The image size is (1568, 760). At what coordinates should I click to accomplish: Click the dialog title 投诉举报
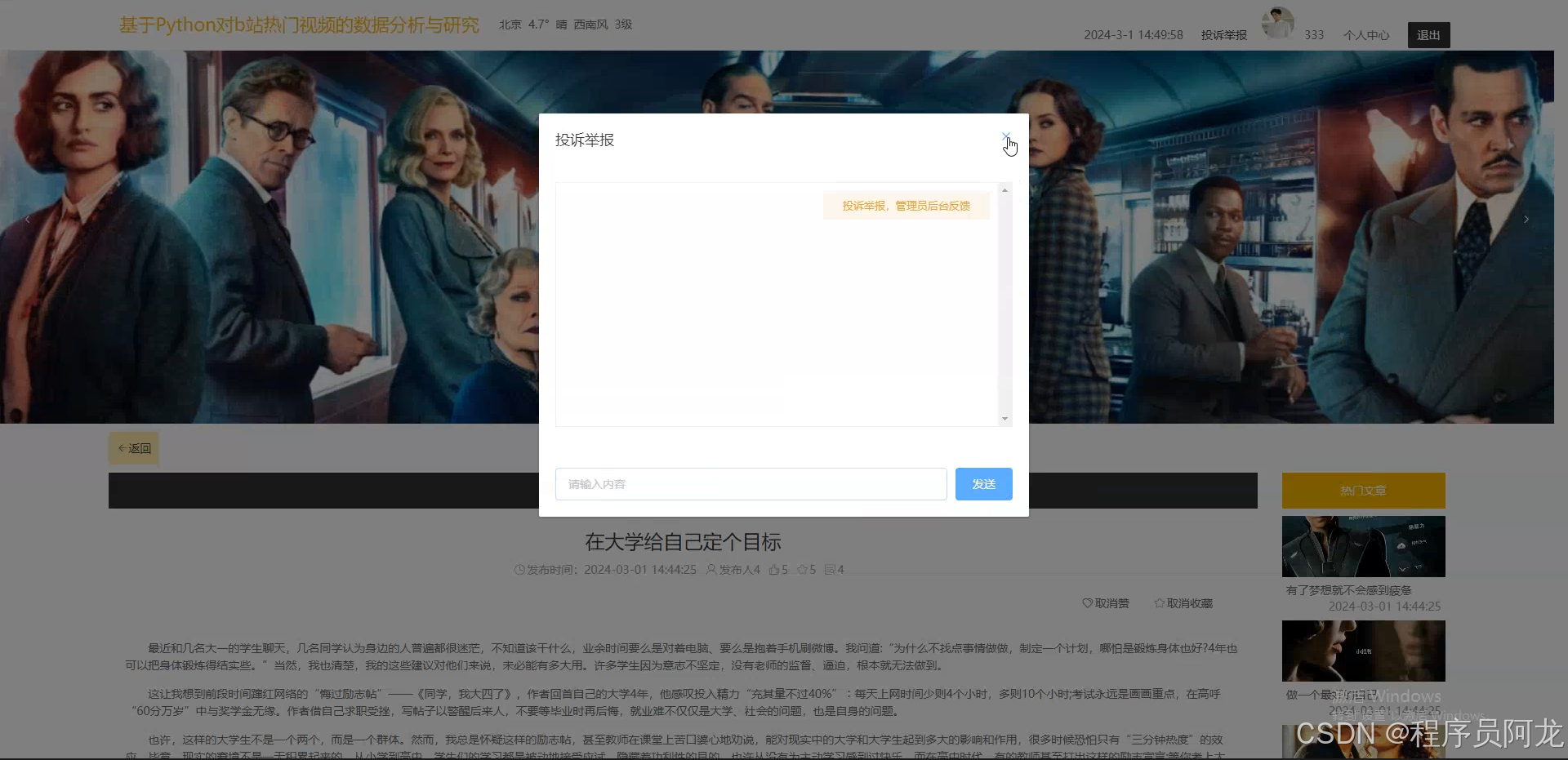(585, 140)
